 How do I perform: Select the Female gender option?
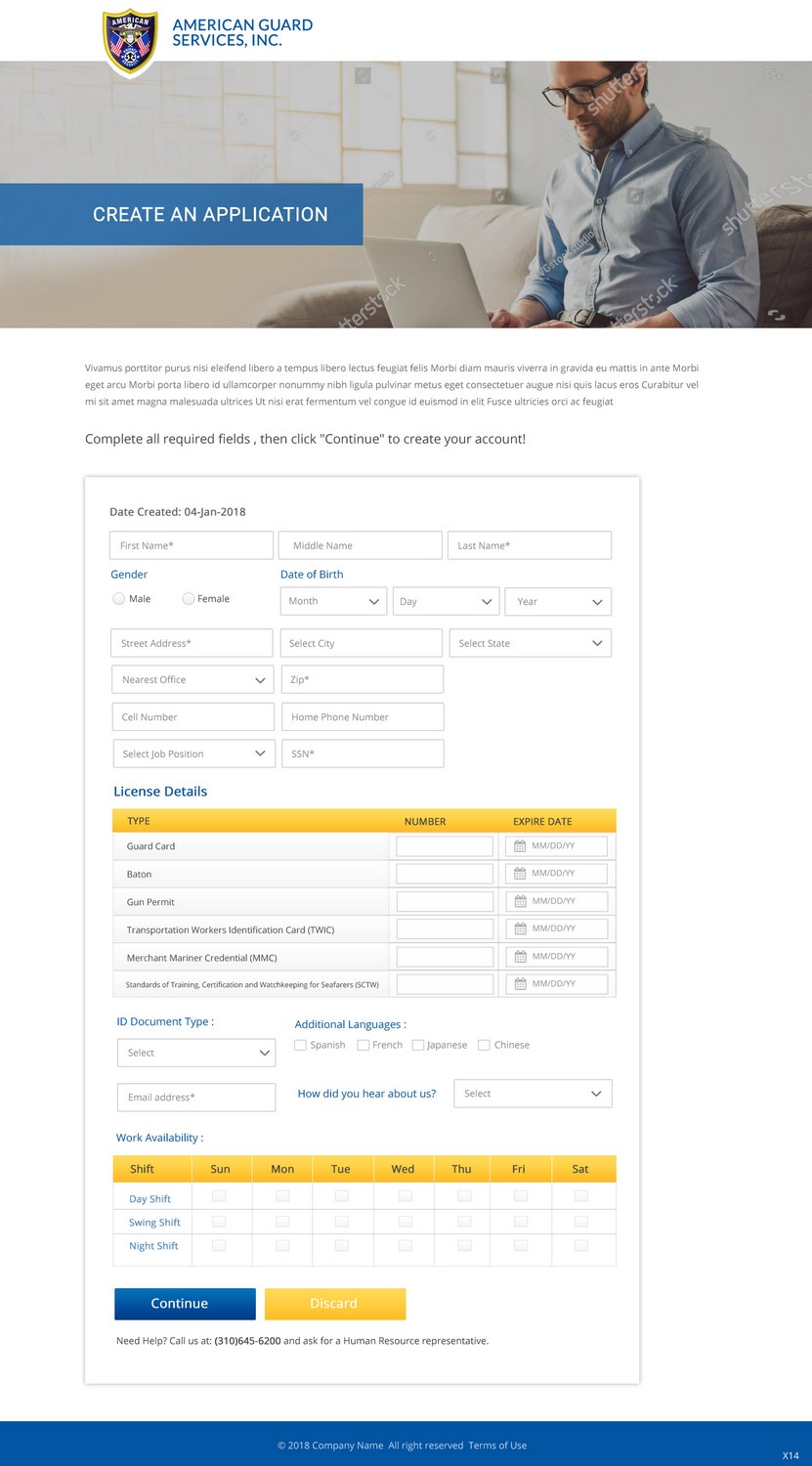pos(189,599)
